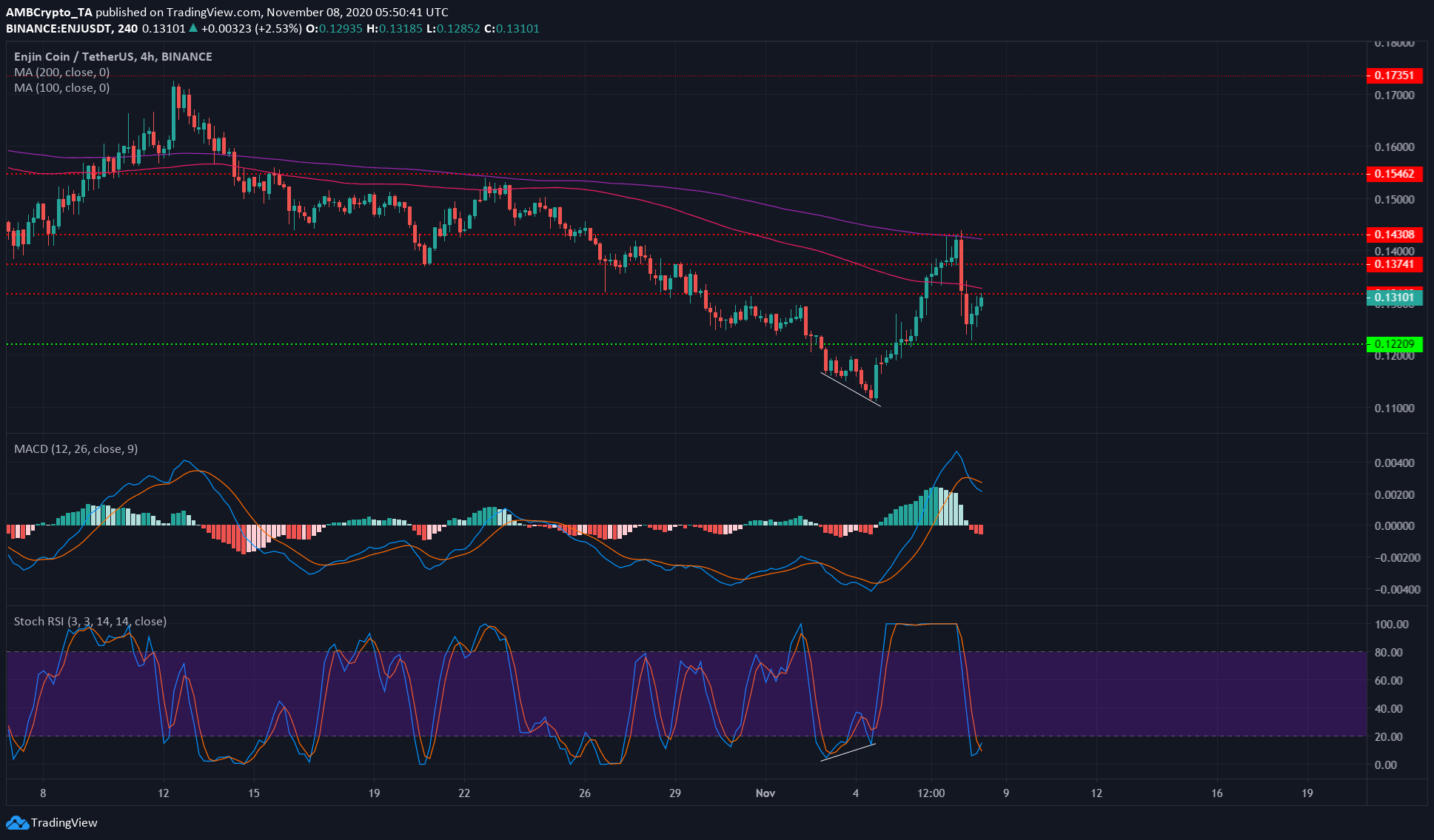Click the Stoch RSI indicator legend
The height and width of the screenshot is (840, 1434).
90,622
